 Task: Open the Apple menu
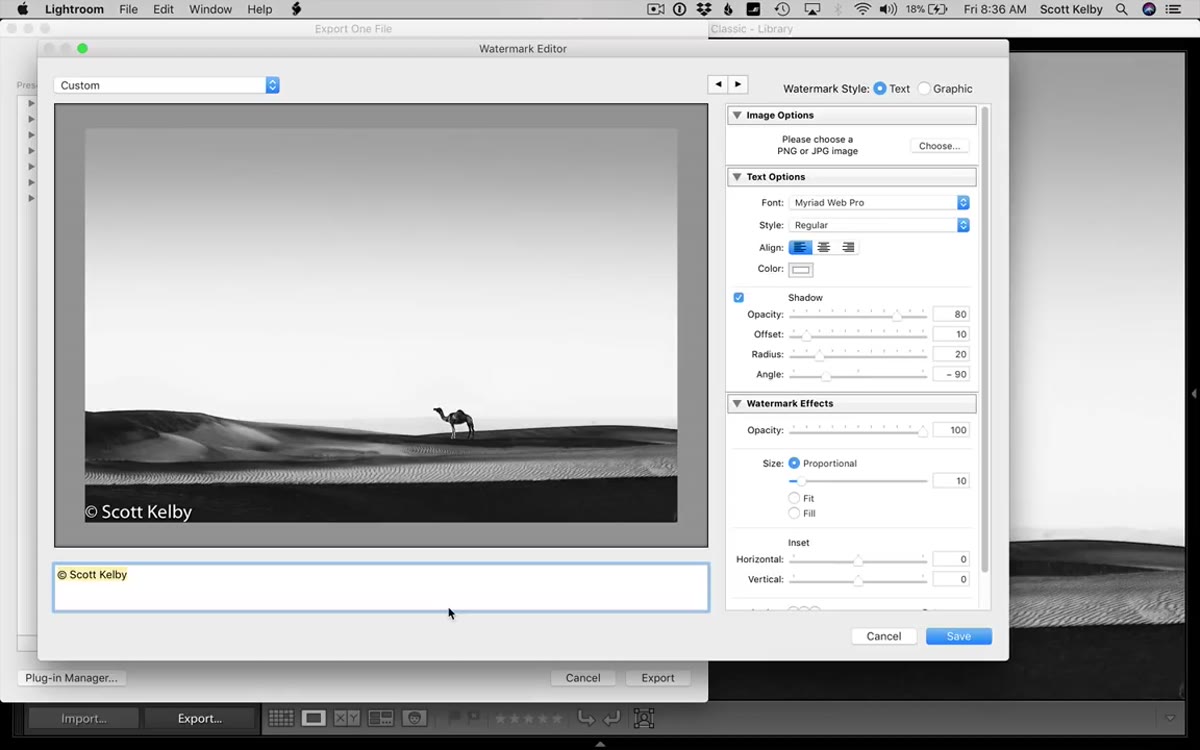tap(22, 9)
